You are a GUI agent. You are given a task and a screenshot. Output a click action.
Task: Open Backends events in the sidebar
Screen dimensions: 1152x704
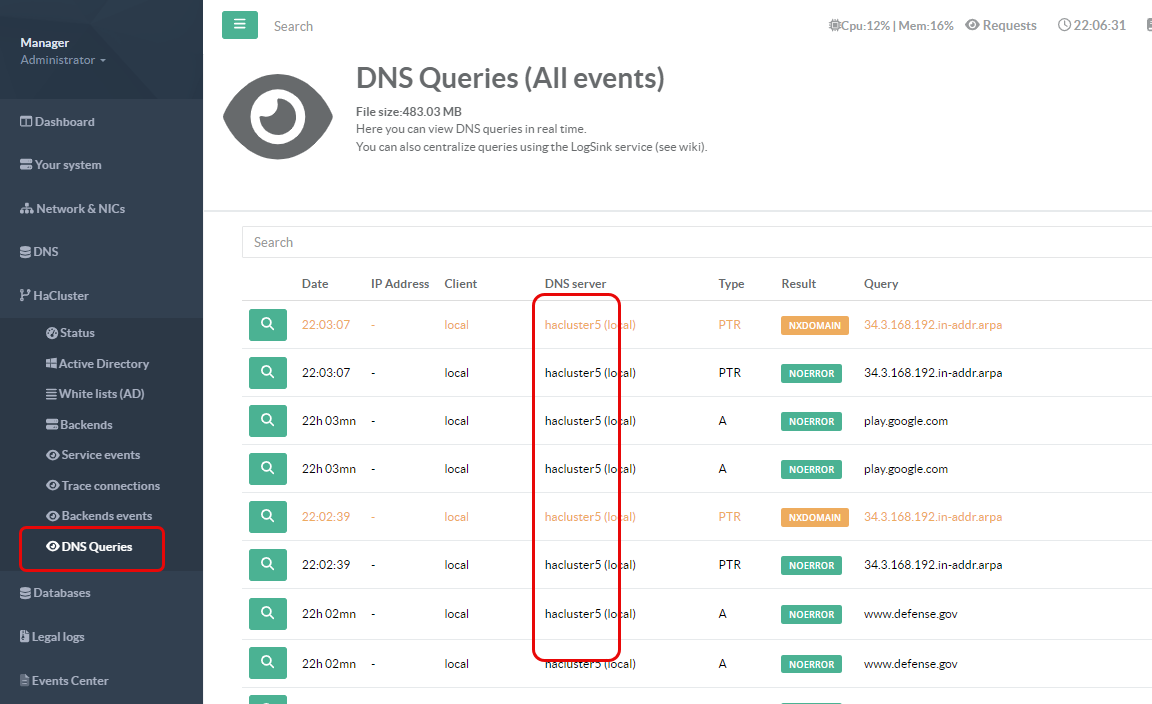(x=106, y=516)
